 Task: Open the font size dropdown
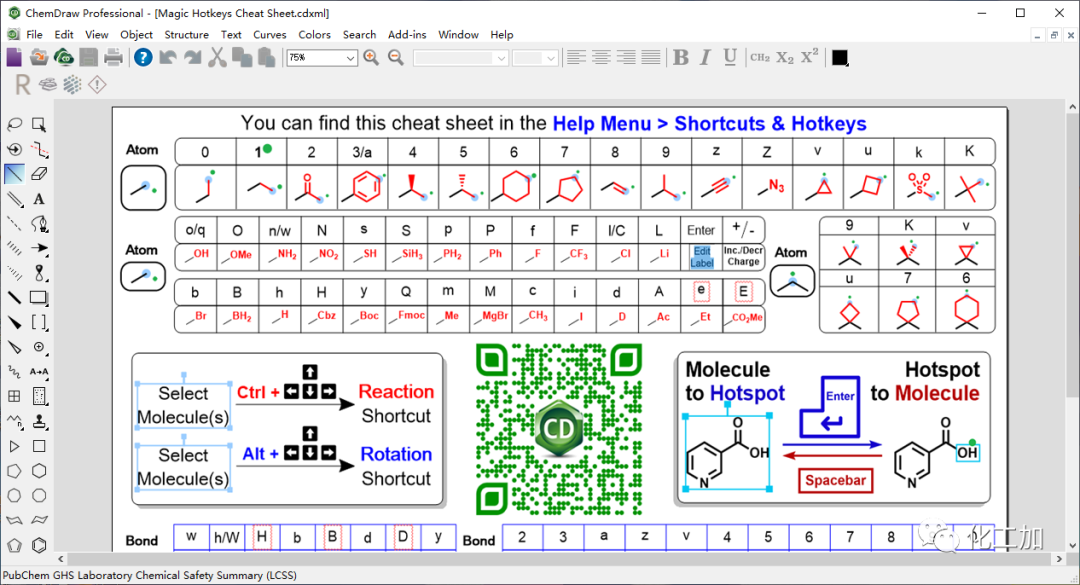pyautogui.click(x=550, y=59)
